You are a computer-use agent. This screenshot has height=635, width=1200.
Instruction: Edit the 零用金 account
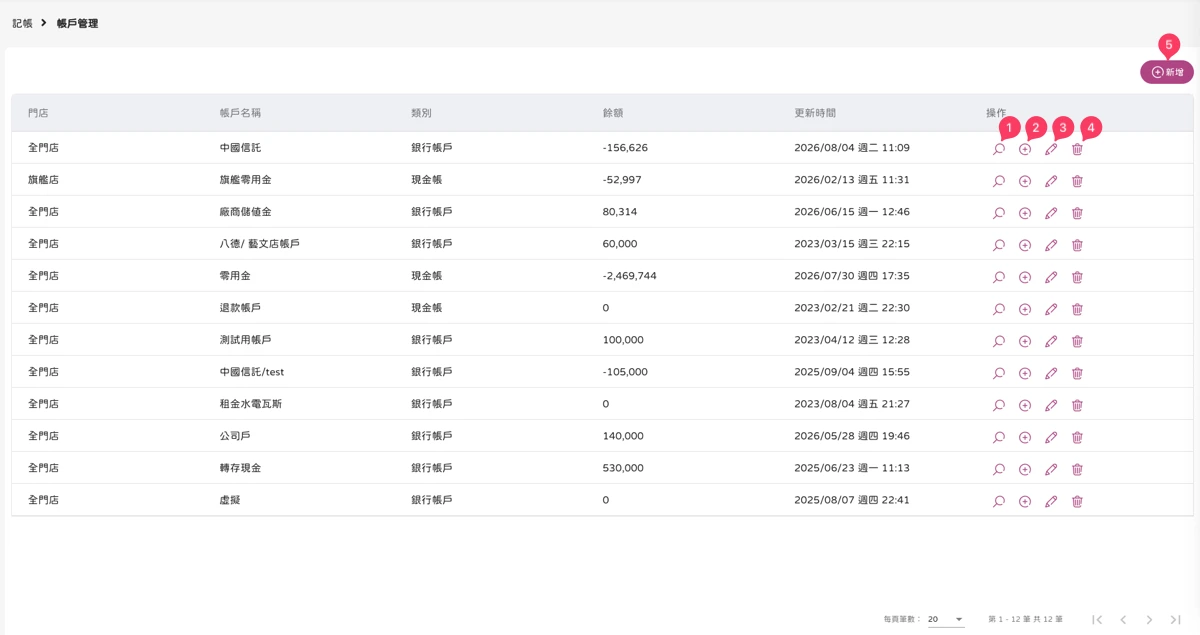1051,277
